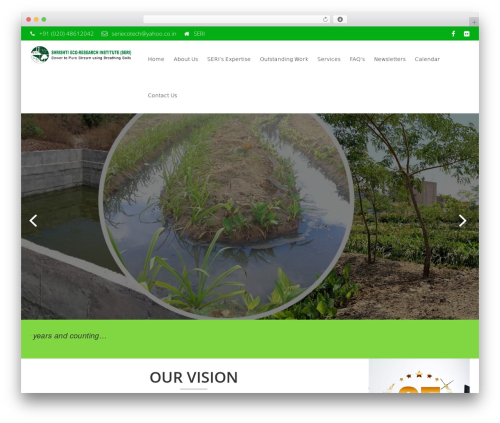Screen dimensions: 500x423
Task: Open the Home menu item
Action: tap(156, 59)
